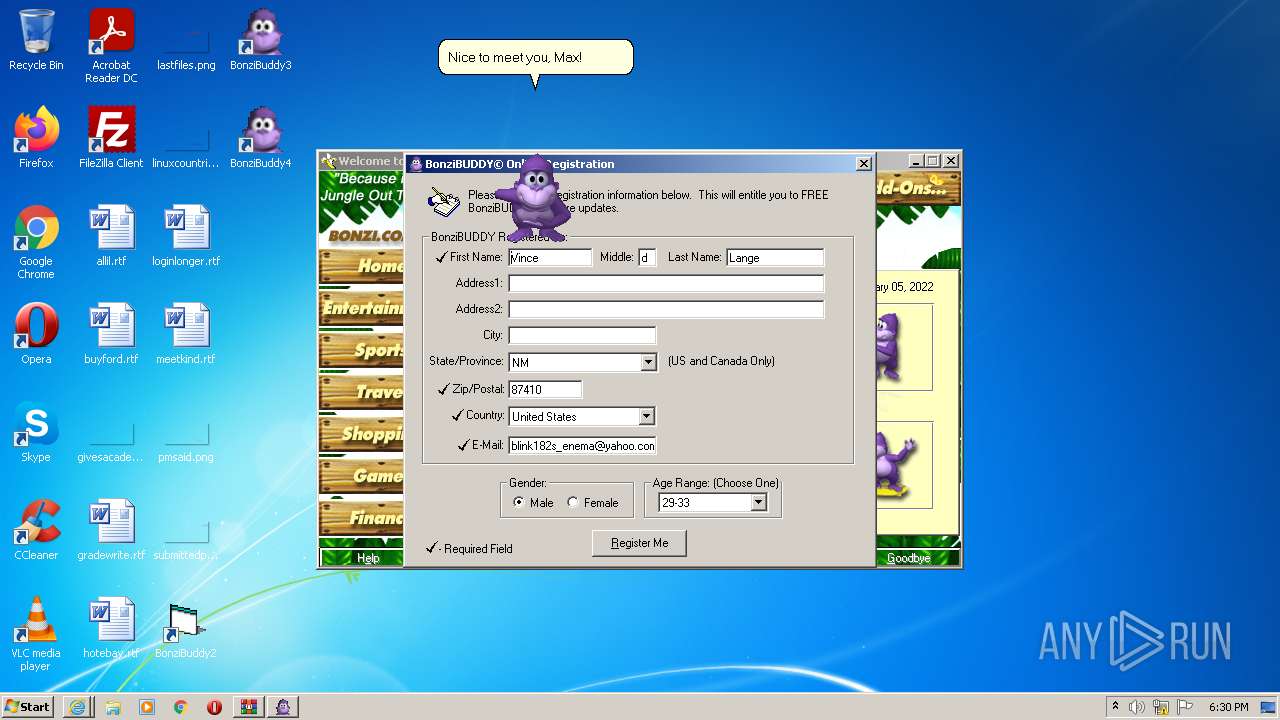Open BonziBuddy taskbar button
This screenshot has height=720, width=1280.
(x=284, y=707)
